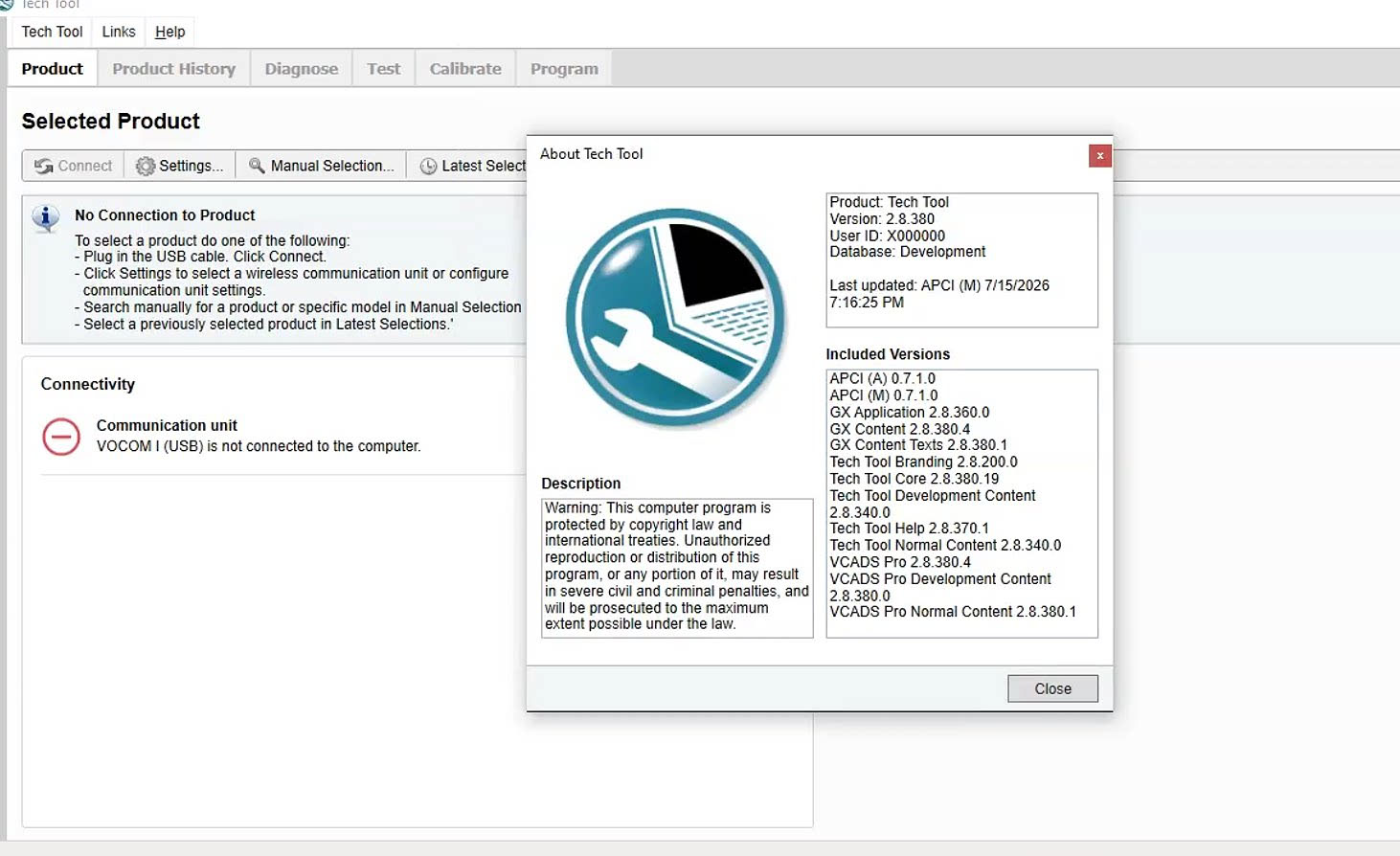Click the Connect refresh icon
Viewport: 1400px width, 856px height.
click(x=44, y=167)
